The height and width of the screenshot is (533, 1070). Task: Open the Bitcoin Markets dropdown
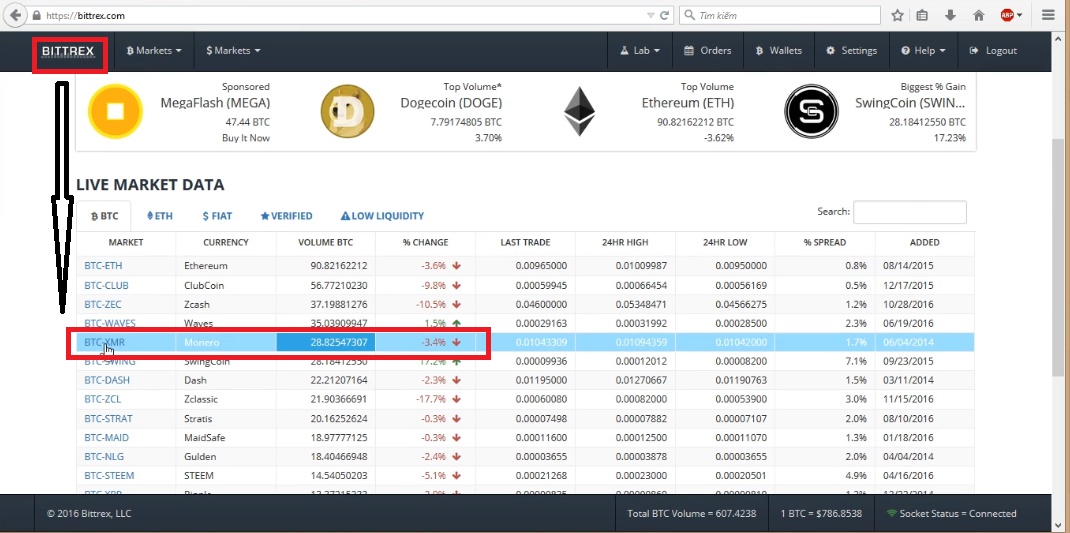(154, 51)
